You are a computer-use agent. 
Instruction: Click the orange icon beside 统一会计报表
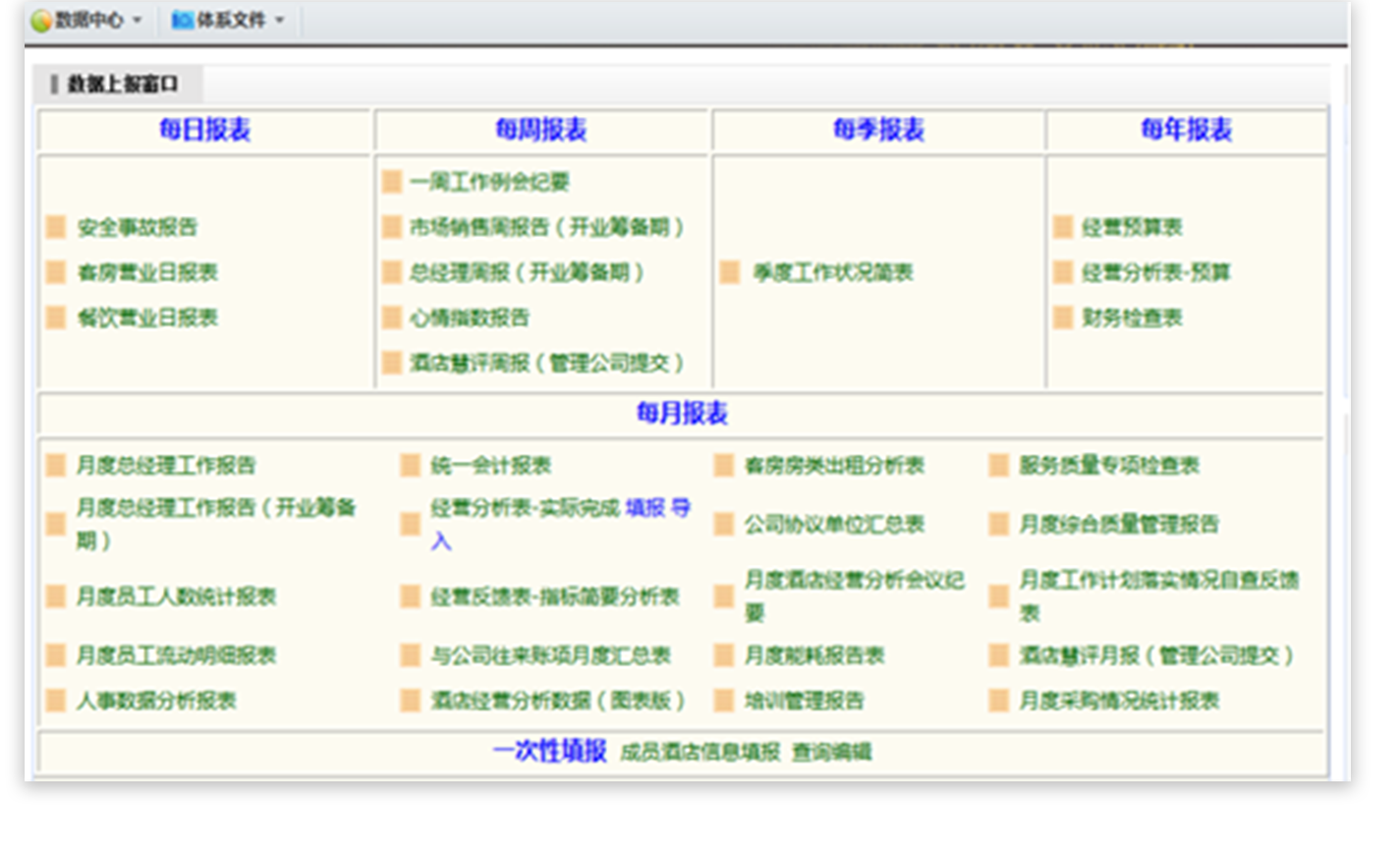click(x=411, y=465)
